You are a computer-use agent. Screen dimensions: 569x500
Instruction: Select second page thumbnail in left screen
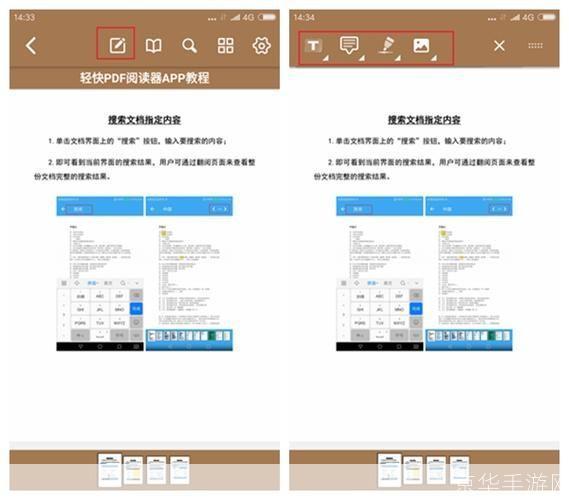point(133,471)
